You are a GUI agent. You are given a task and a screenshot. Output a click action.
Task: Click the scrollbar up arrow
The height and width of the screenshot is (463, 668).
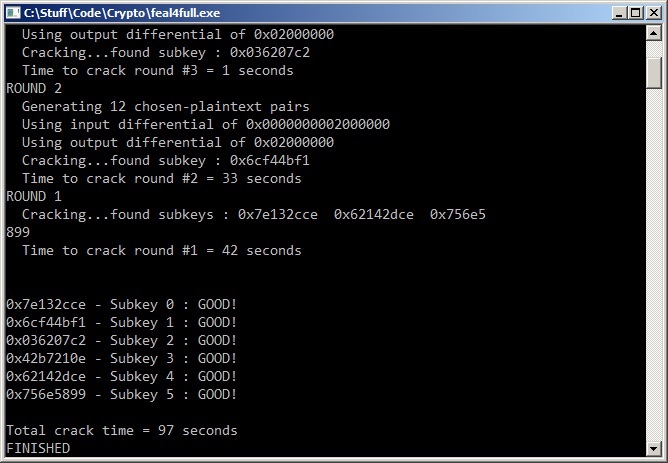654,35
